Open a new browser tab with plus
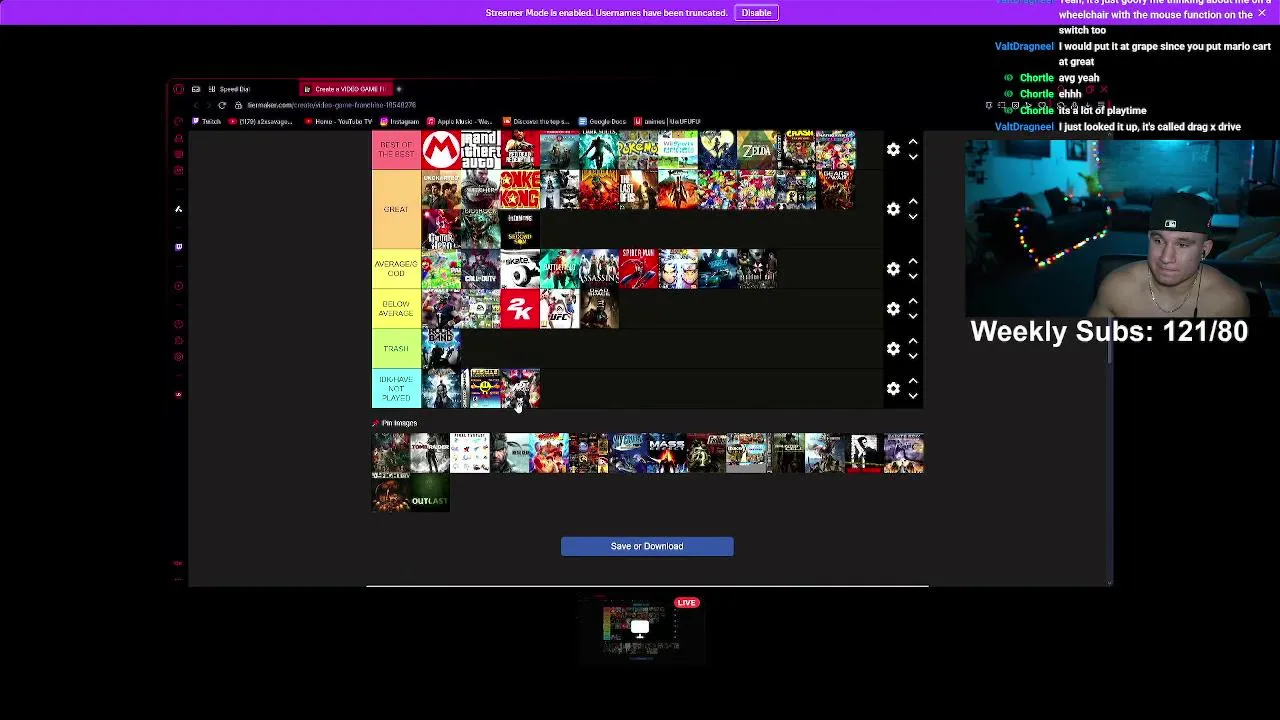The width and height of the screenshot is (1280, 720). tap(399, 89)
